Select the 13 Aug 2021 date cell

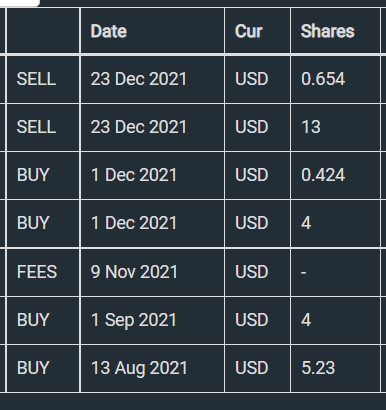[x=152, y=368]
